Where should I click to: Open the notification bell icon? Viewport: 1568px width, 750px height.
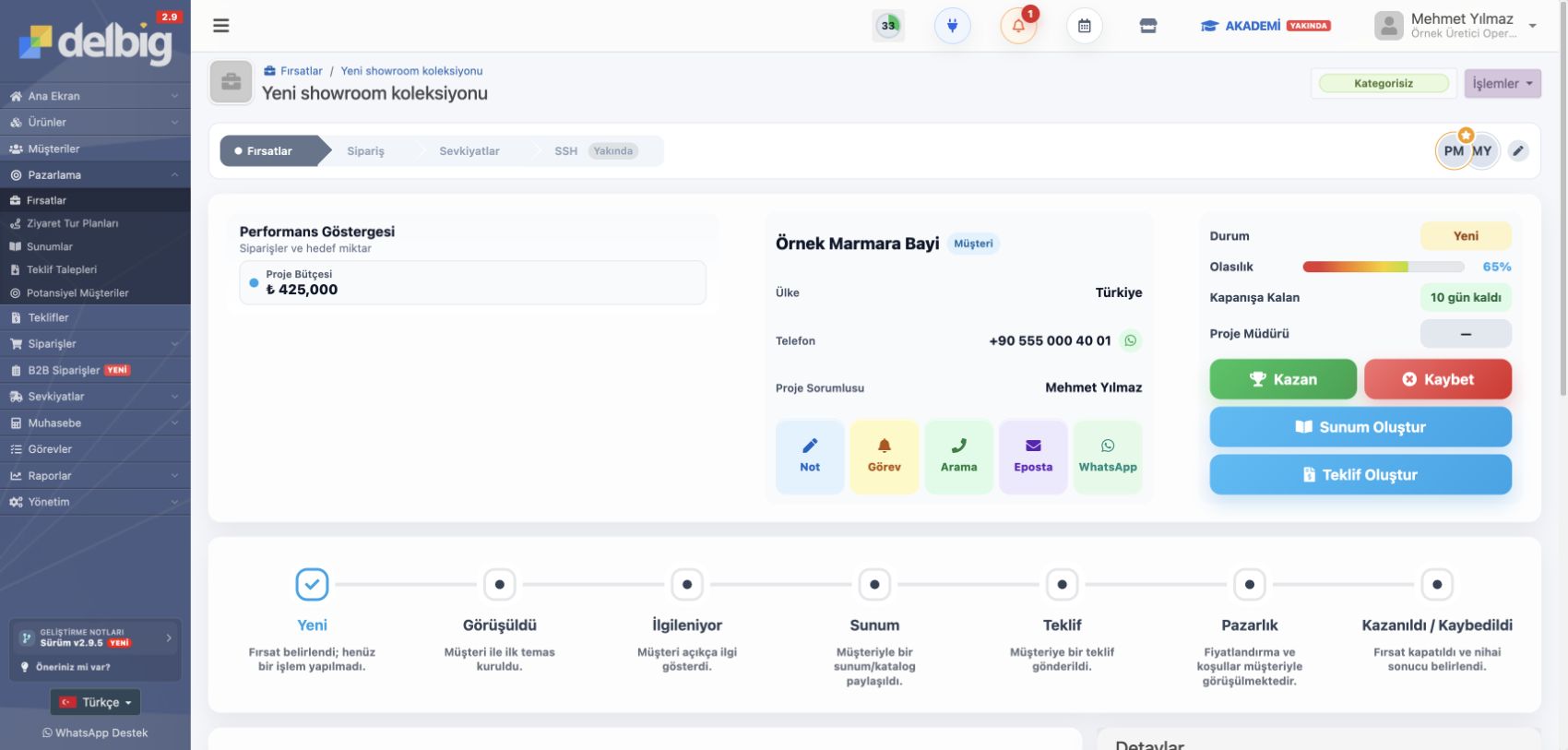click(1018, 26)
